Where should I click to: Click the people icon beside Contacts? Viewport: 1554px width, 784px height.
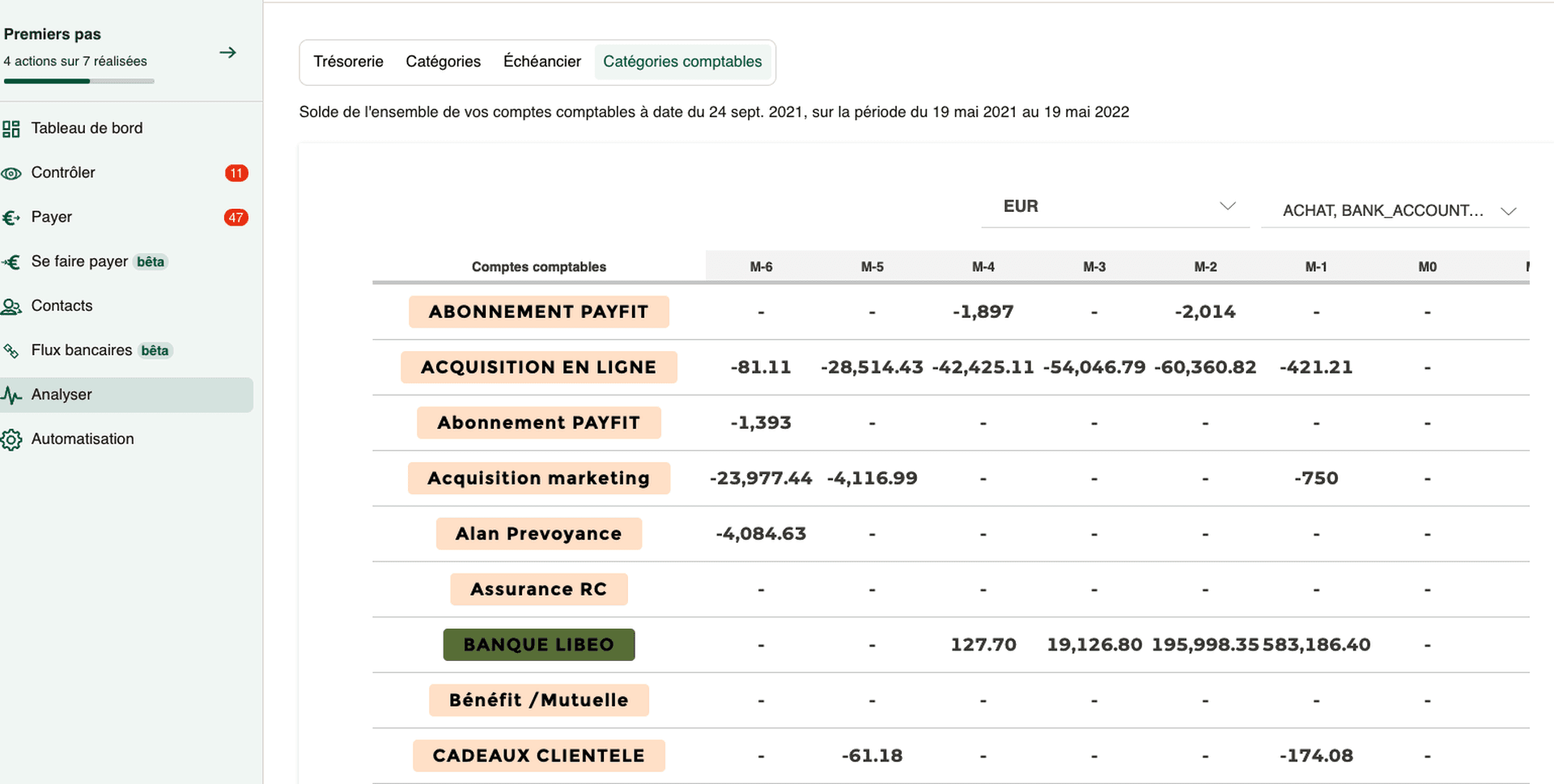pyautogui.click(x=11, y=307)
